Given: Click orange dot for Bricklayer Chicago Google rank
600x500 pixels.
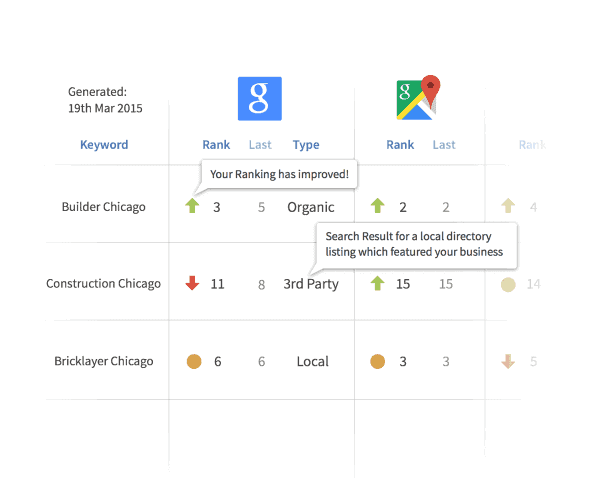Looking at the screenshot, I should (194, 361).
